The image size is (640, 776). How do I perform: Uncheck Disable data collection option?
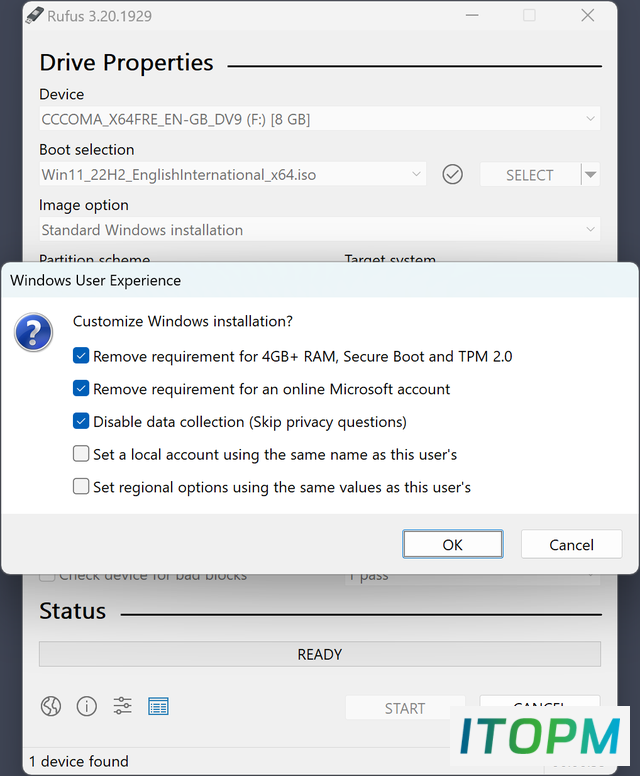pyautogui.click(x=81, y=421)
